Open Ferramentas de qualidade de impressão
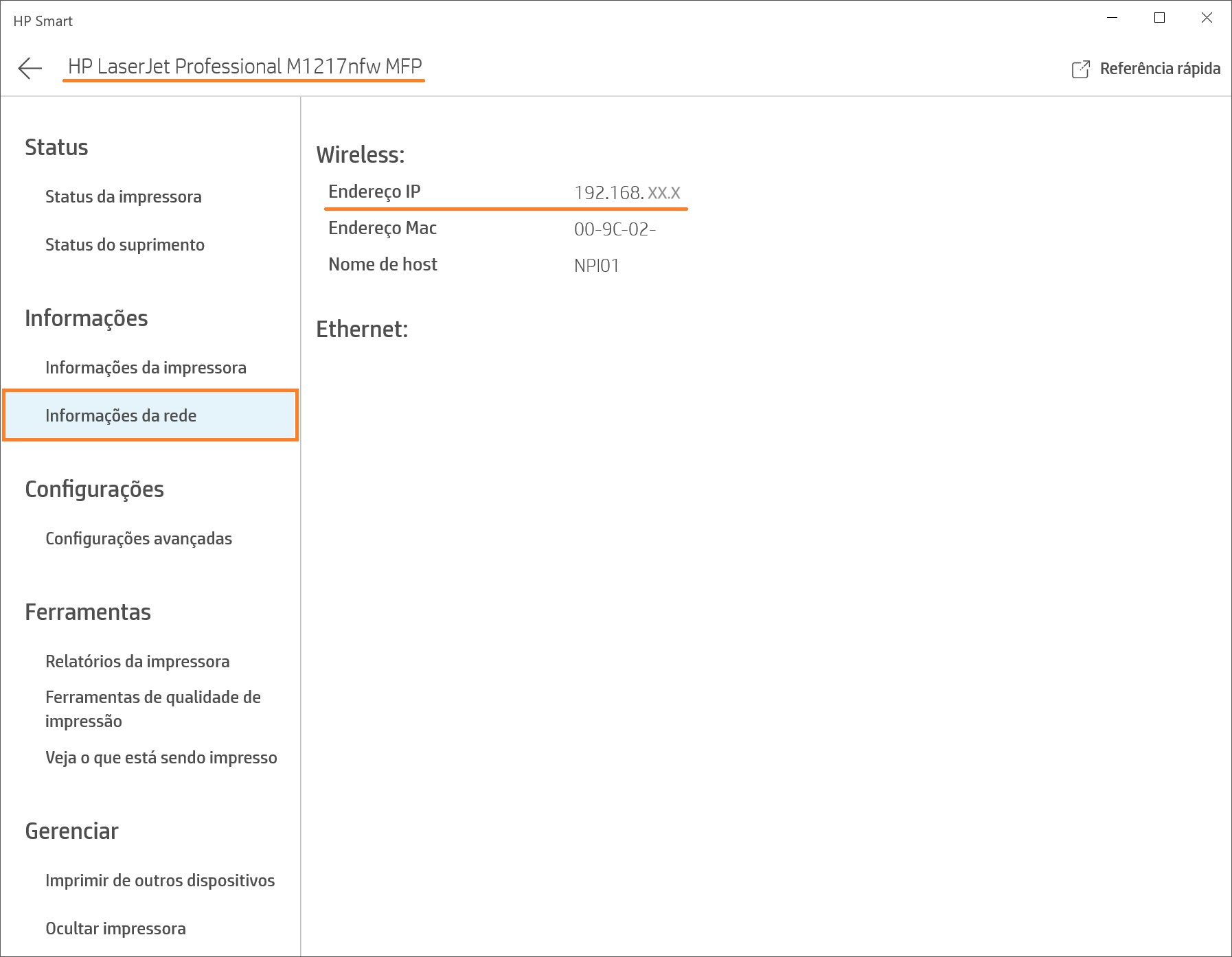The width and height of the screenshot is (1232, 957). 153,709
